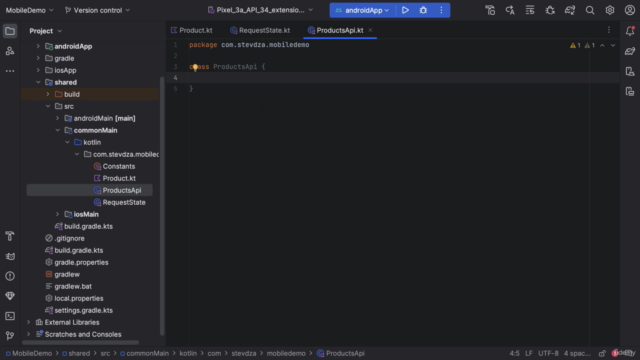This screenshot has width=640, height=360.
Task: Open the Notifications bell icon
Action: coord(630,31)
